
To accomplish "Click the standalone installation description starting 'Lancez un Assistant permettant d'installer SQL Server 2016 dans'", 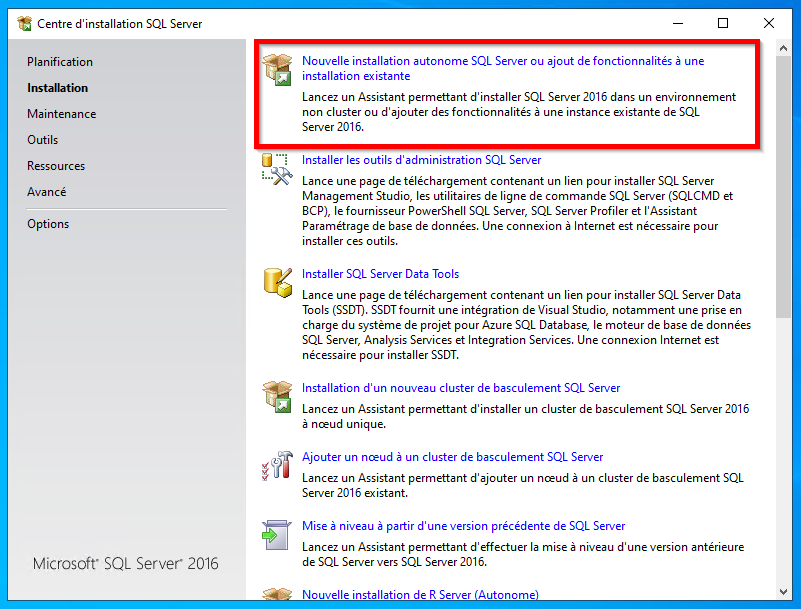I will (519, 112).
